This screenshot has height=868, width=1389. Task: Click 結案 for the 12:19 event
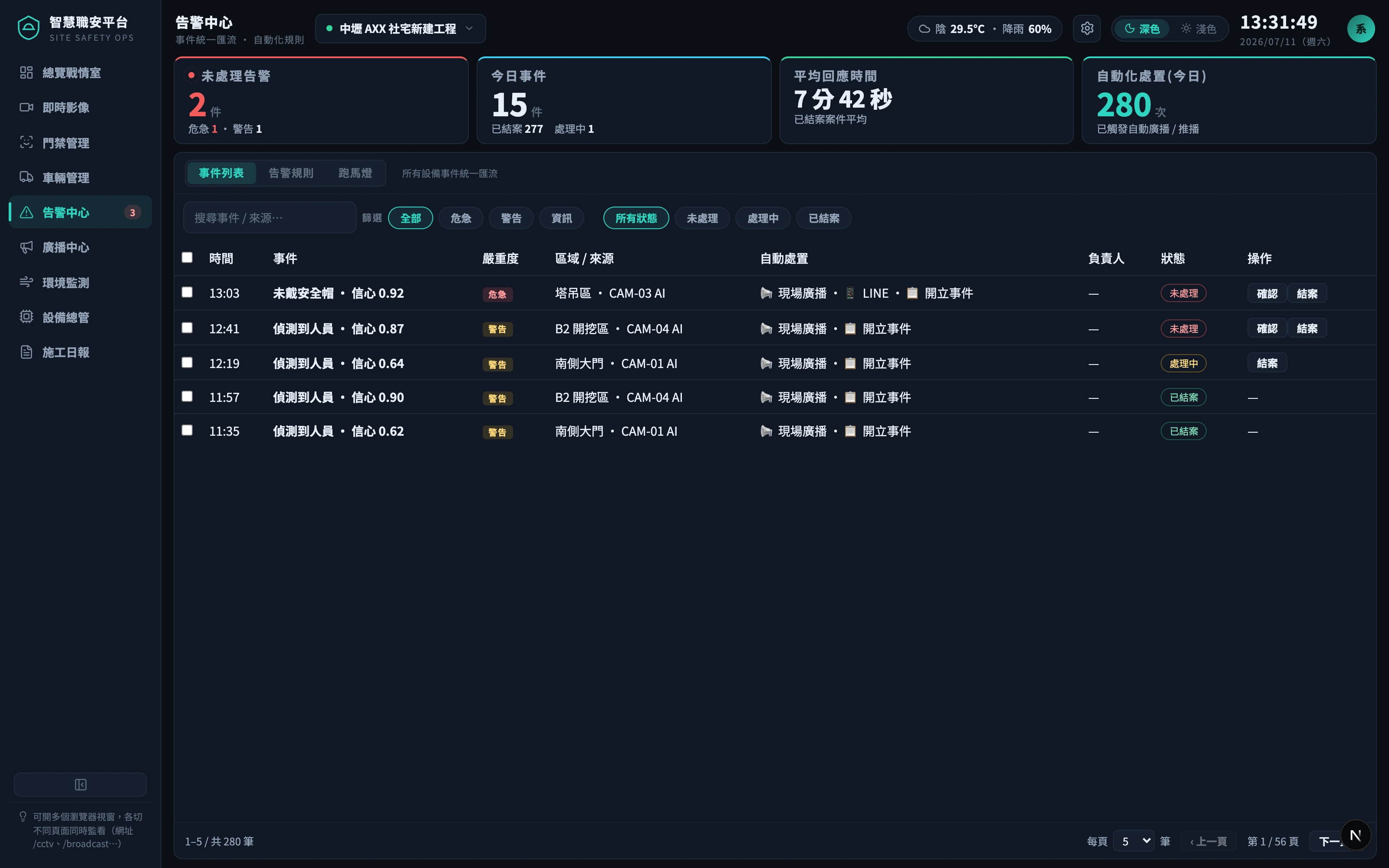(1267, 363)
